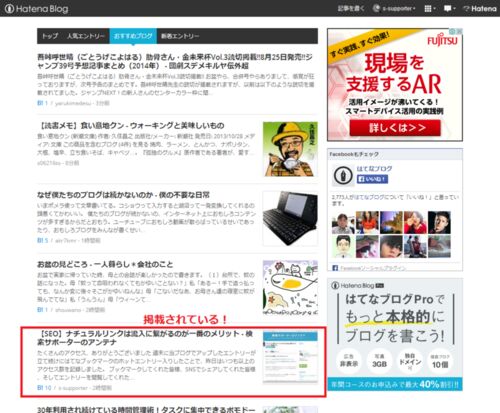Click the 独自ドメイン circle in Pro banner
This screenshot has height=413, width=500.
(410, 361)
